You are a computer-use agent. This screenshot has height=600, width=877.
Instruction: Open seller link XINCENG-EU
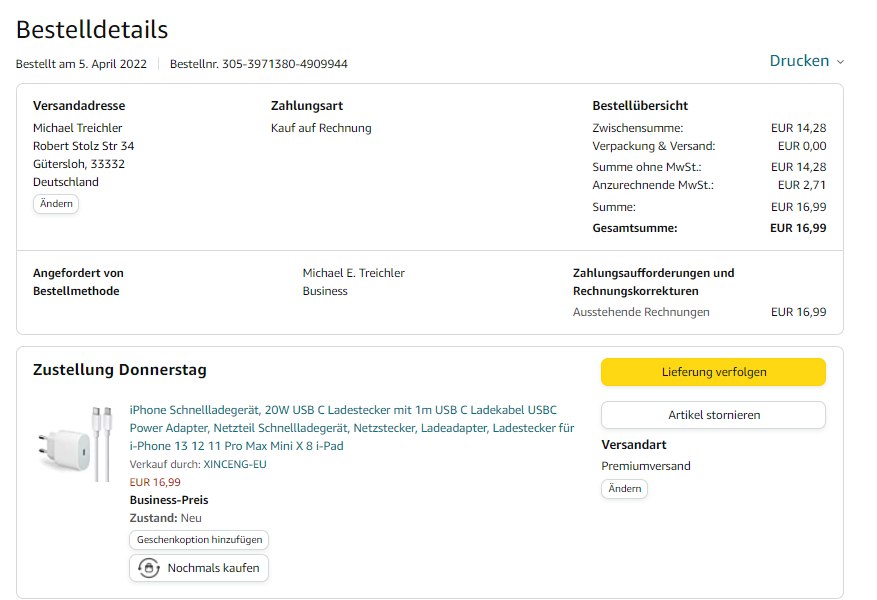[x=235, y=464]
